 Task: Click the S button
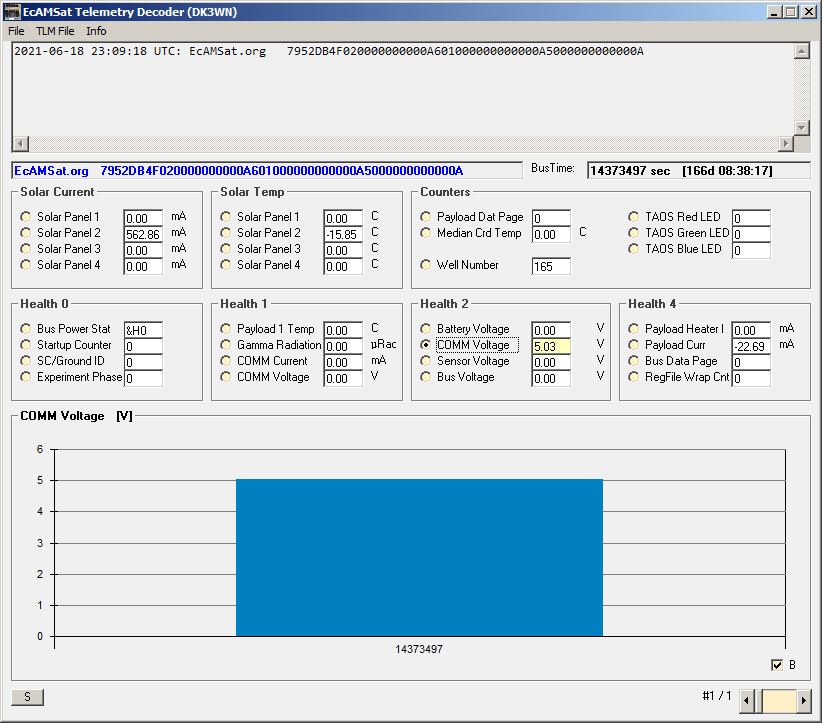pos(27,697)
